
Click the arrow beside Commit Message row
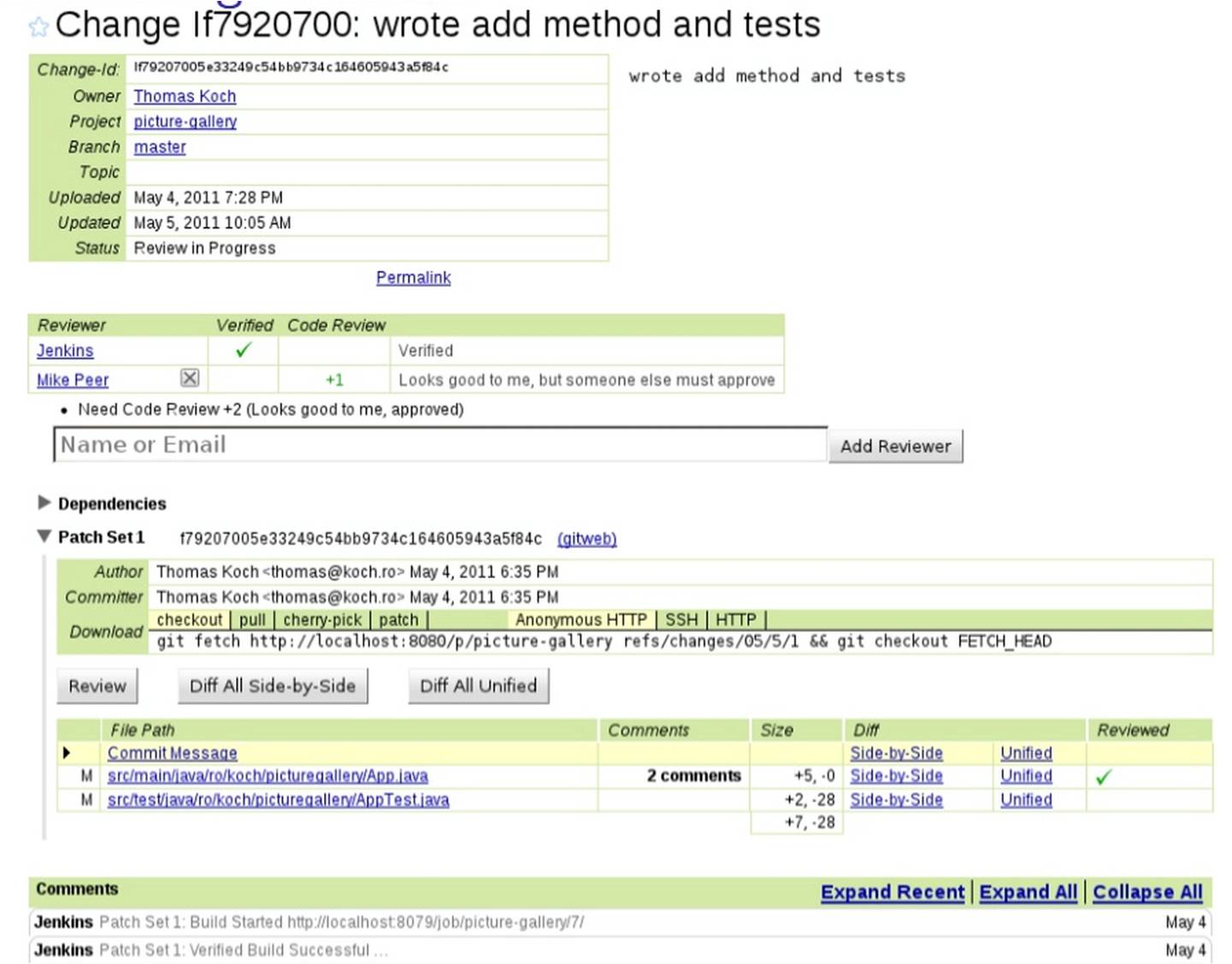point(67,753)
